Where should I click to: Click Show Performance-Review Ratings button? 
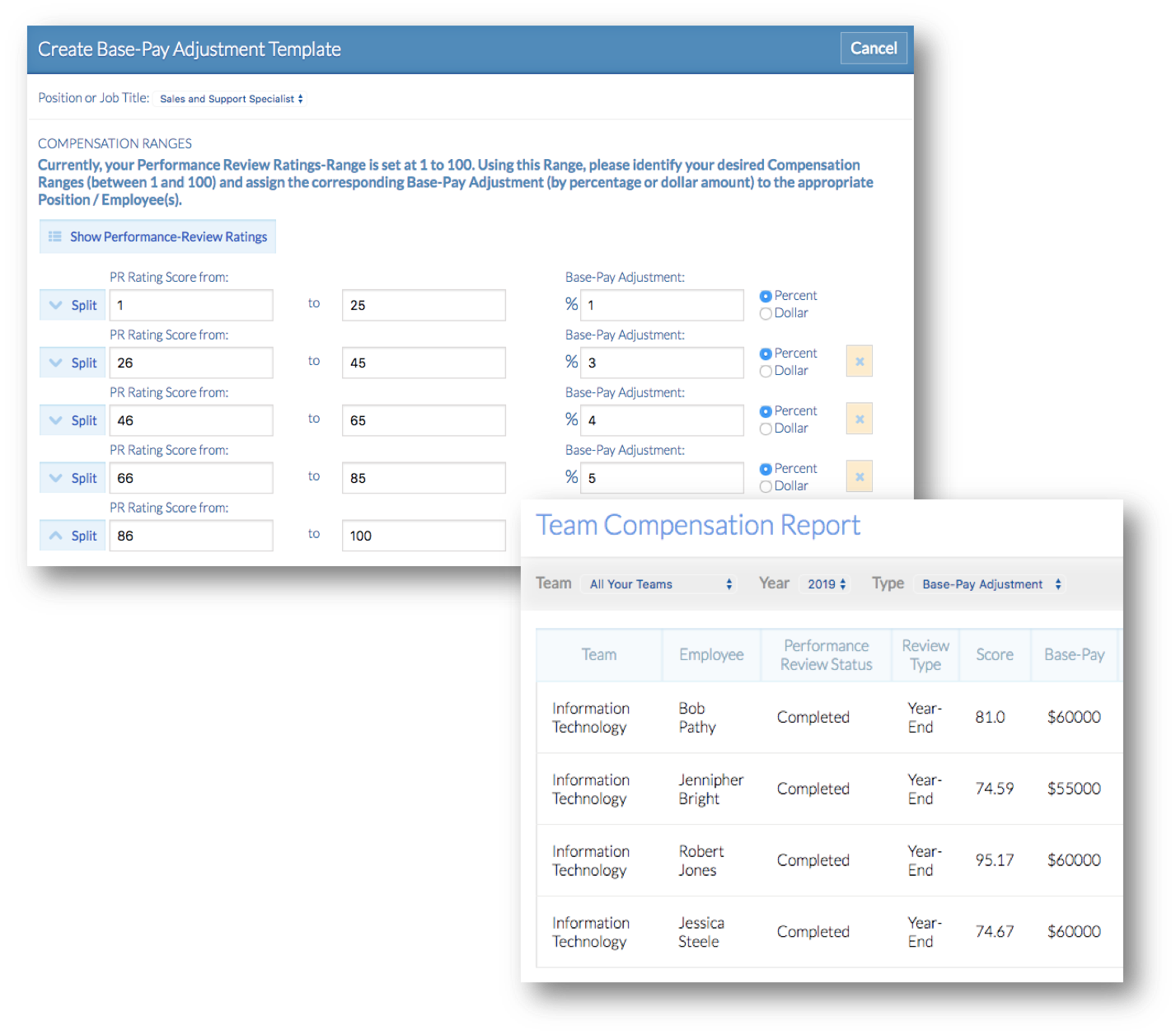coord(157,237)
